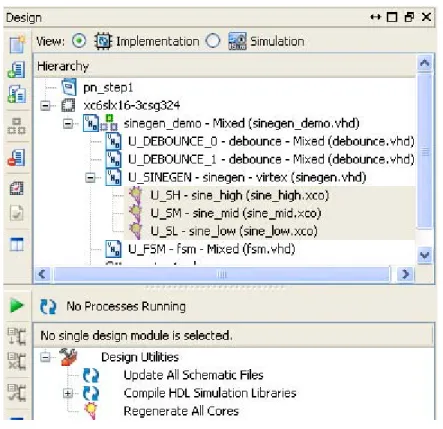Click the green Run process arrow

pos(16,306)
